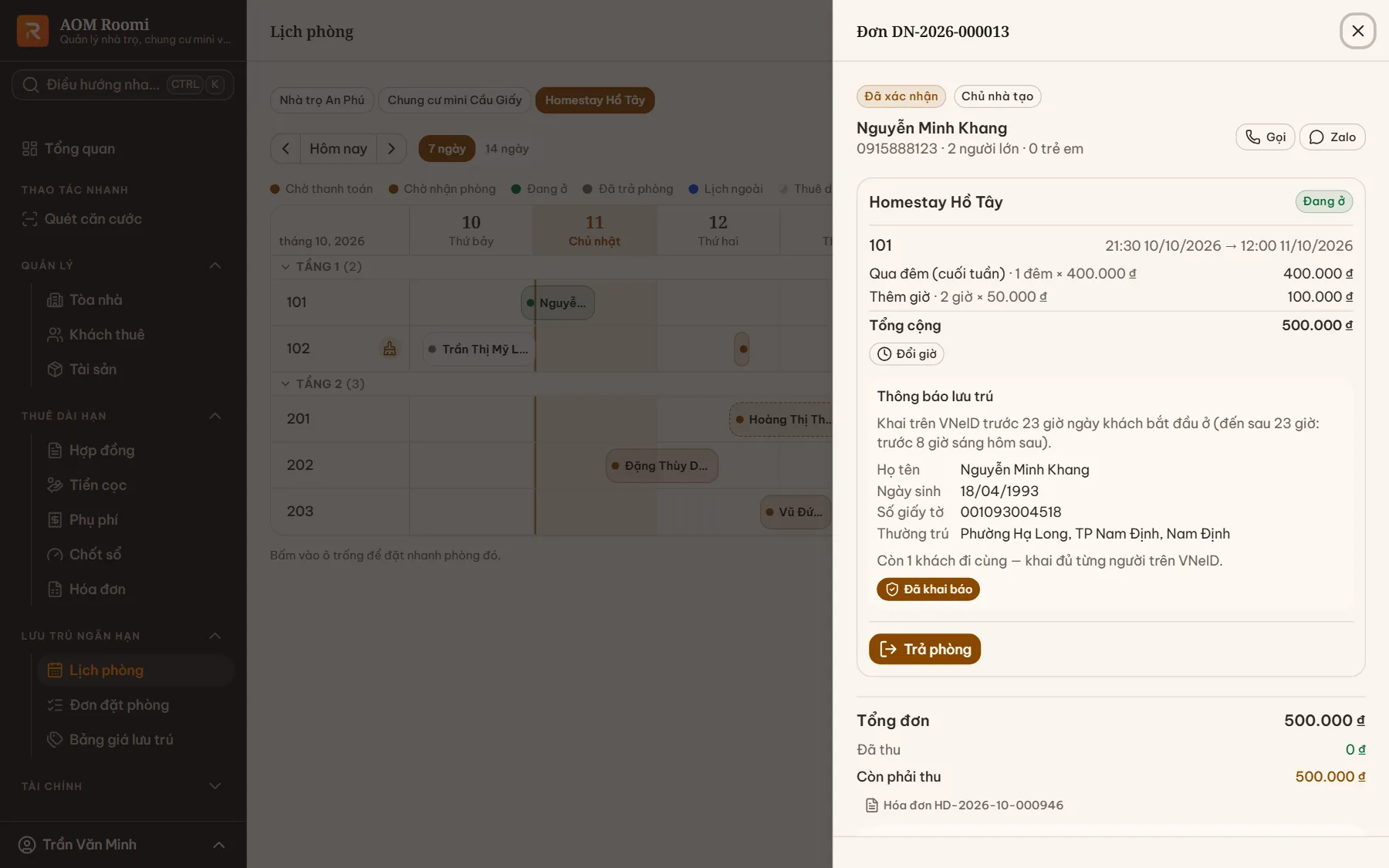The width and height of the screenshot is (1389, 868).
Task: Go to Tài sản in sidebar
Action: pyautogui.click(x=135, y=369)
